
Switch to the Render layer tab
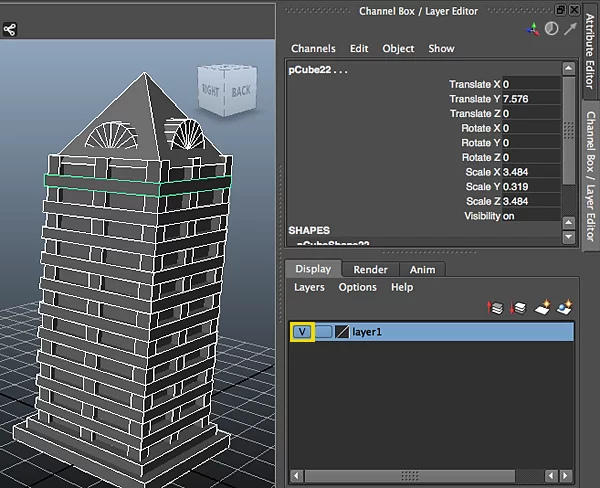pyautogui.click(x=370, y=269)
